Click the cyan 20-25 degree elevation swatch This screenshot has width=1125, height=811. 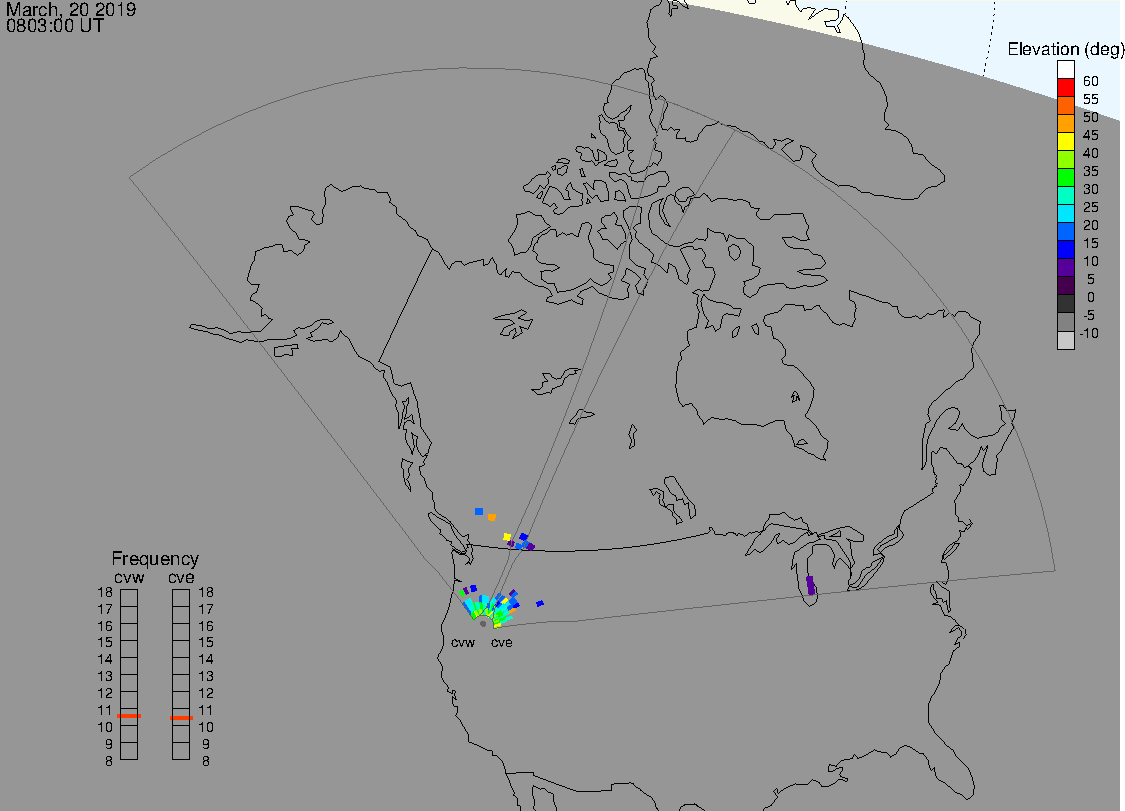pos(1065,213)
